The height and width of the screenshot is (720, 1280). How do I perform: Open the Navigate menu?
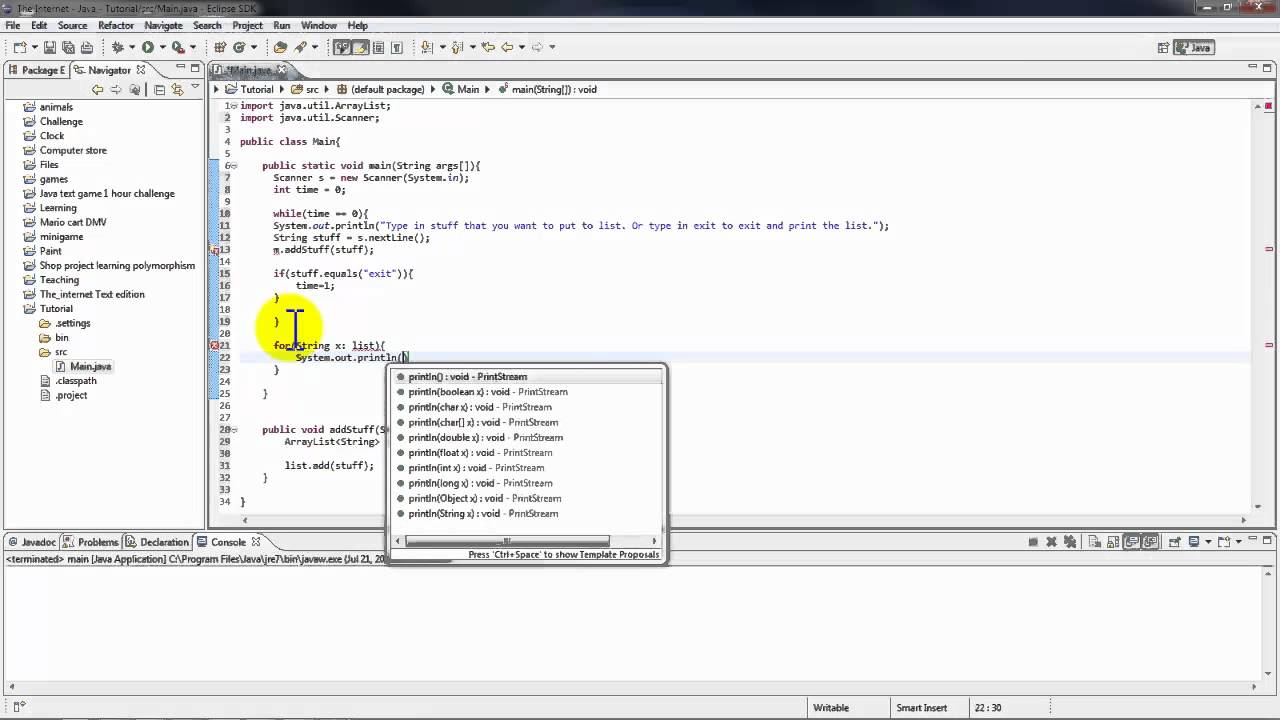163,25
